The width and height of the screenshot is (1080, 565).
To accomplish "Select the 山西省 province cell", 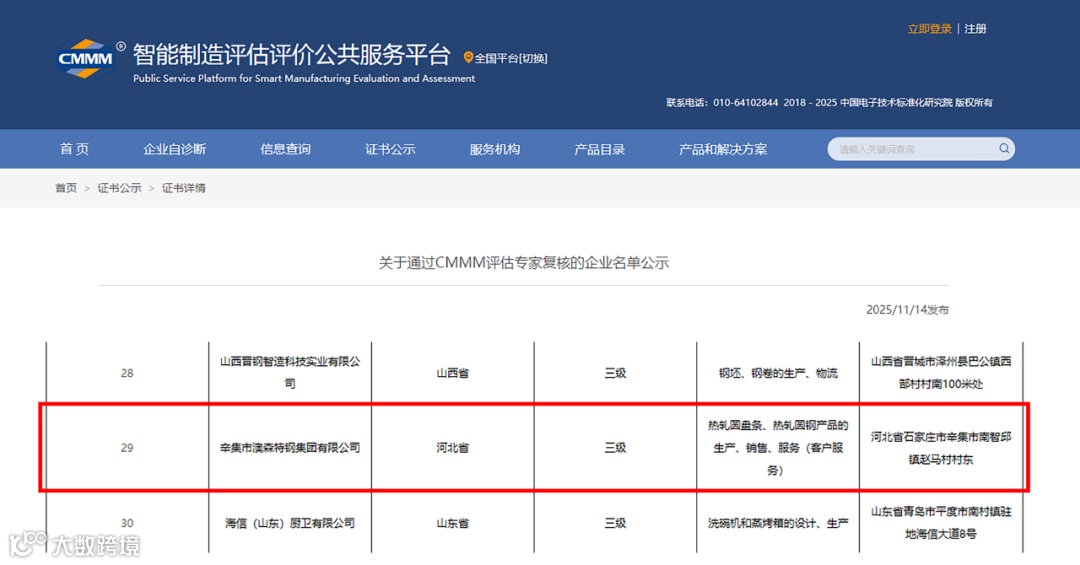I will (x=453, y=373).
